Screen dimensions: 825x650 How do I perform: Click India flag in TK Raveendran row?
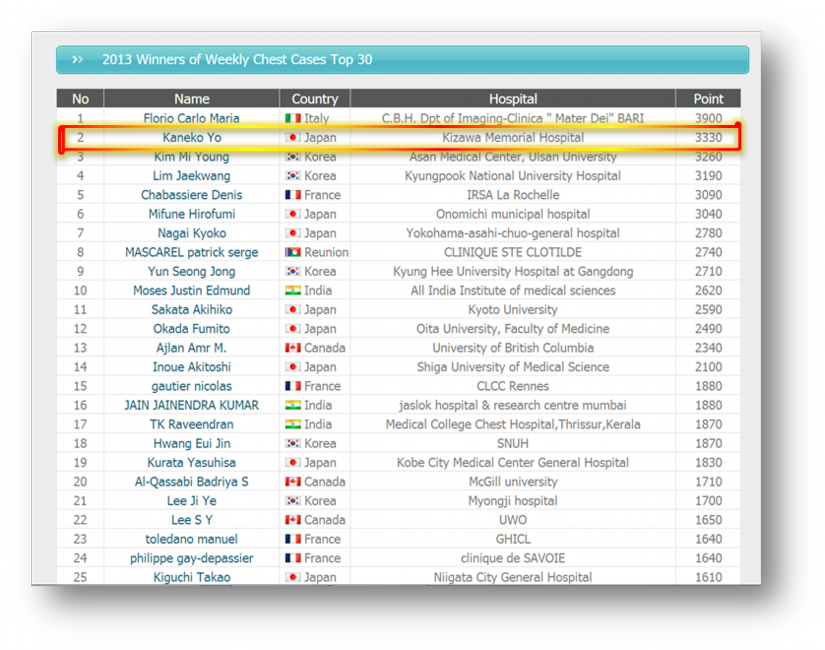coord(293,424)
